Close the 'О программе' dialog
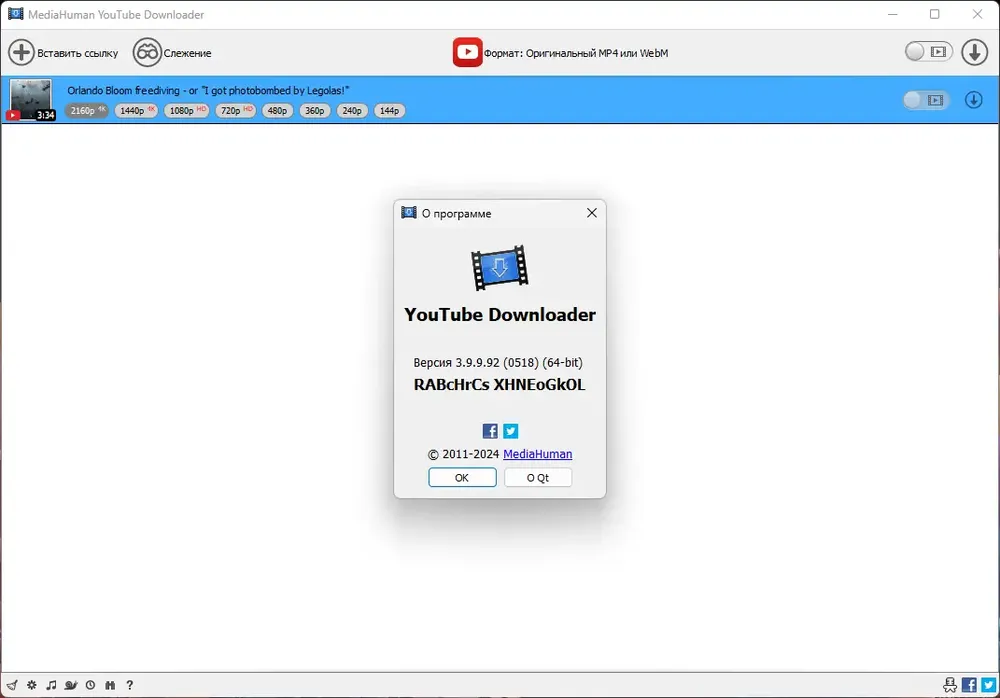Screen dimensions: 1000x698 click(592, 212)
